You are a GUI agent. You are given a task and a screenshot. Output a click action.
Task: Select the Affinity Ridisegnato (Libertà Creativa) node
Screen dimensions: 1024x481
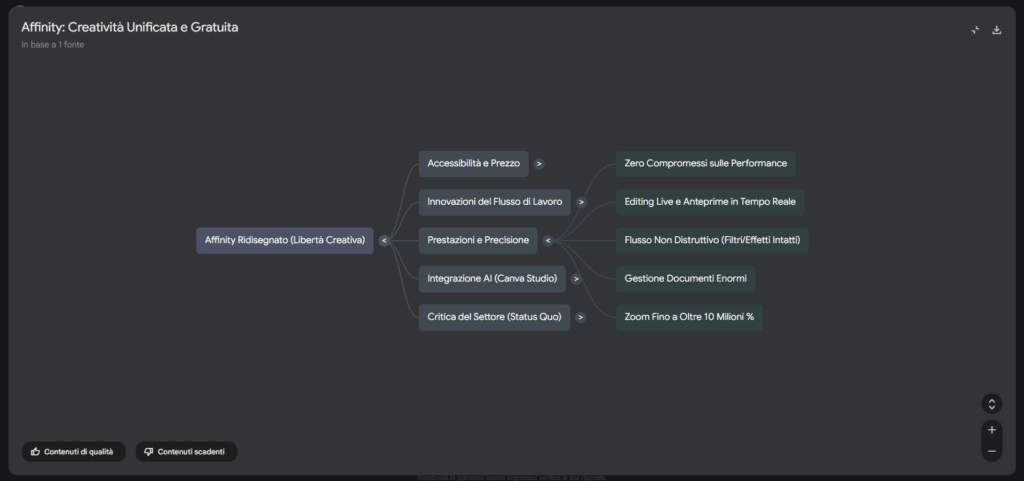coord(284,240)
